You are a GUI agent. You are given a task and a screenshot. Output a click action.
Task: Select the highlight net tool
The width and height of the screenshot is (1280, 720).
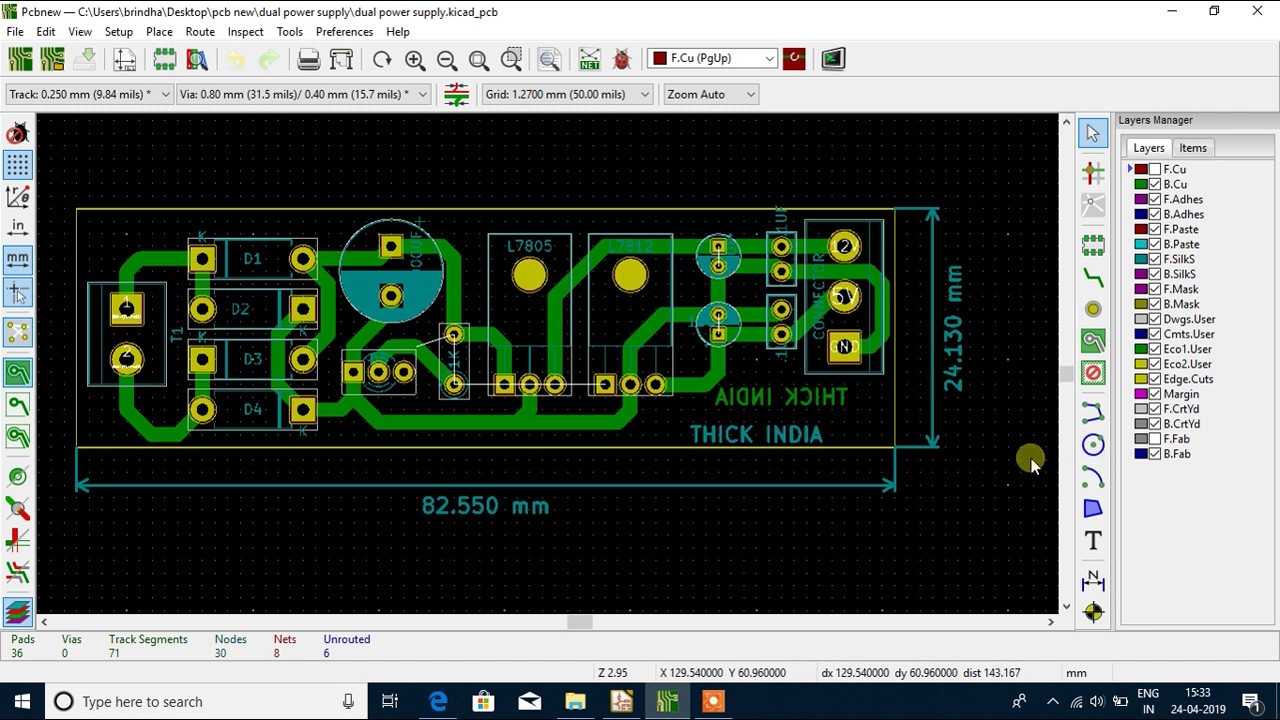click(1093, 172)
